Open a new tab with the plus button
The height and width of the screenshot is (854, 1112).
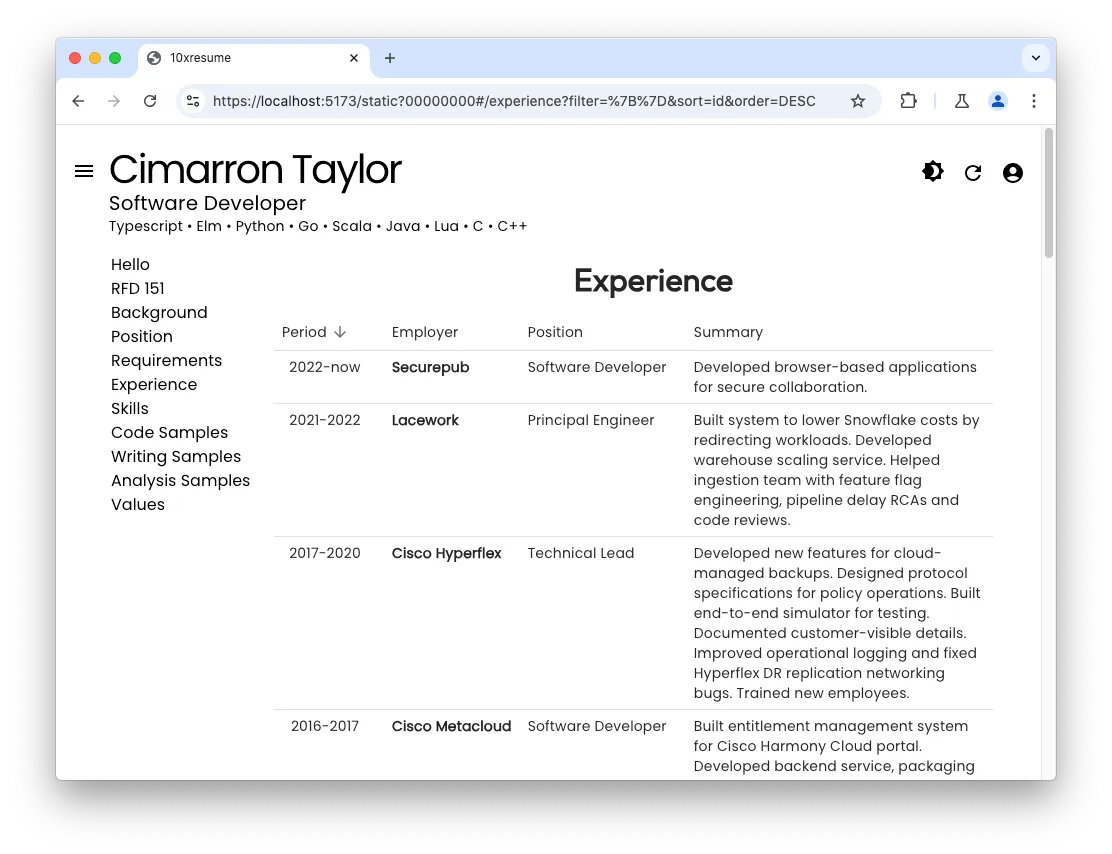click(389, 58)
